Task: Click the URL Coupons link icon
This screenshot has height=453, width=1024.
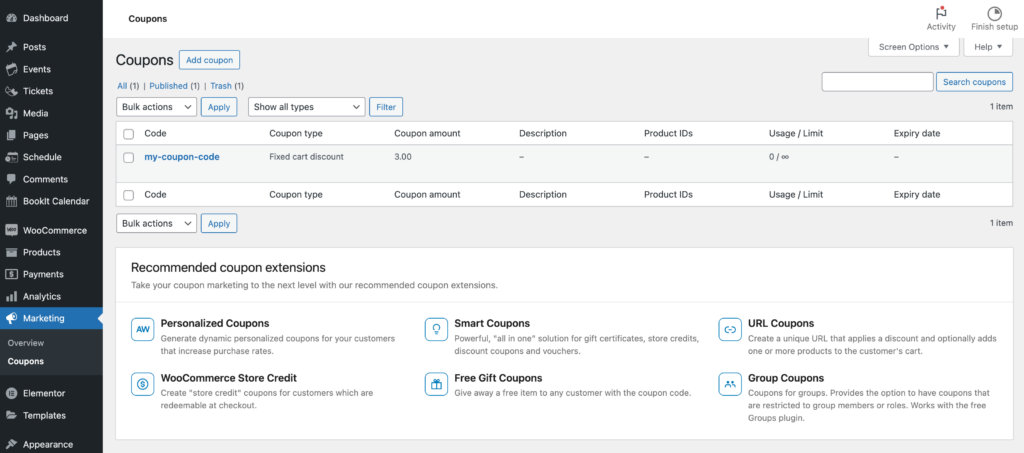Action: (x=730, y=330)
